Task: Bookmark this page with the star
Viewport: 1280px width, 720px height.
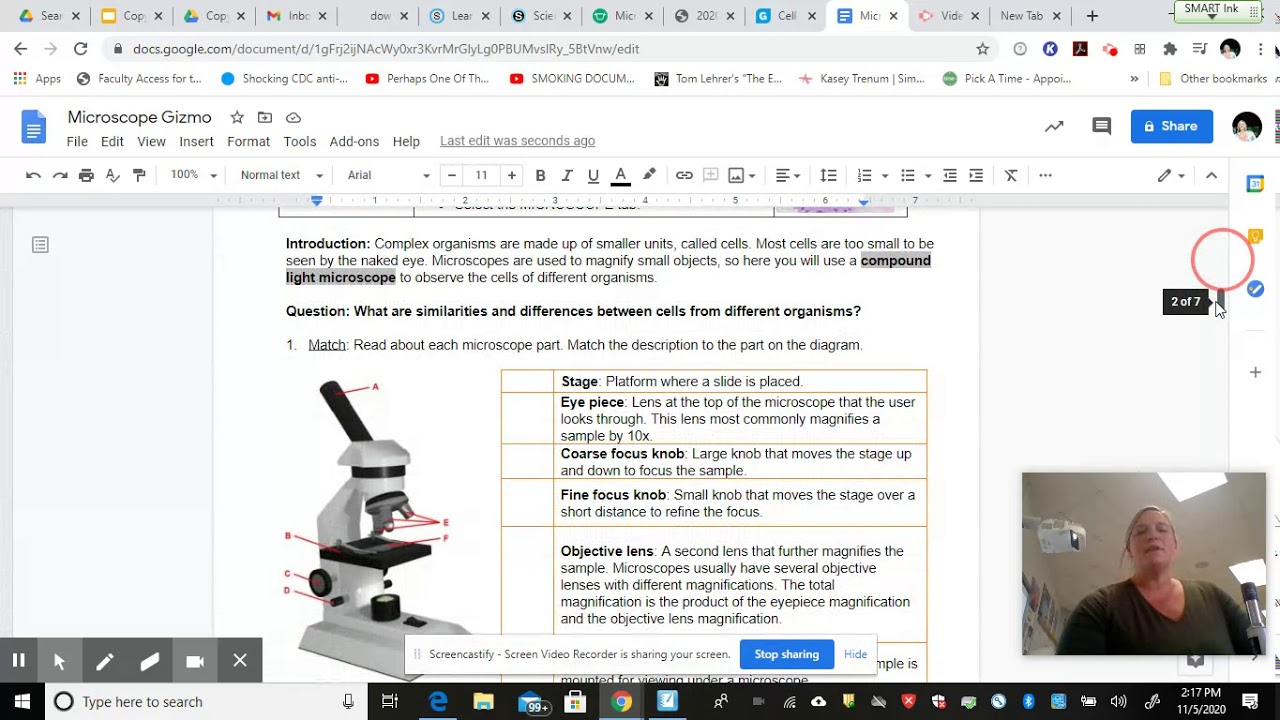Action: (982, 49)
